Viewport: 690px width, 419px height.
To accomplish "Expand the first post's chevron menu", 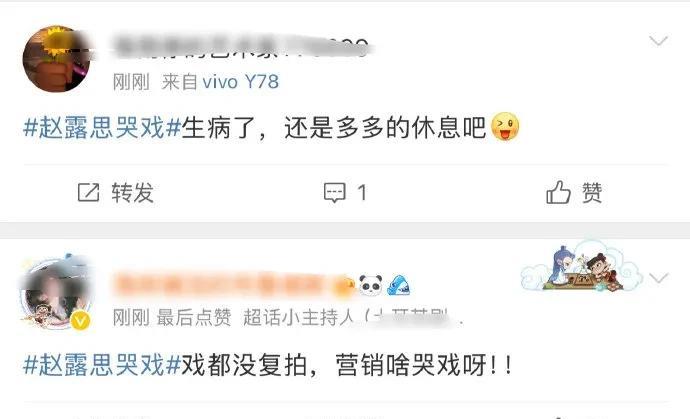I will coord(659,41).
